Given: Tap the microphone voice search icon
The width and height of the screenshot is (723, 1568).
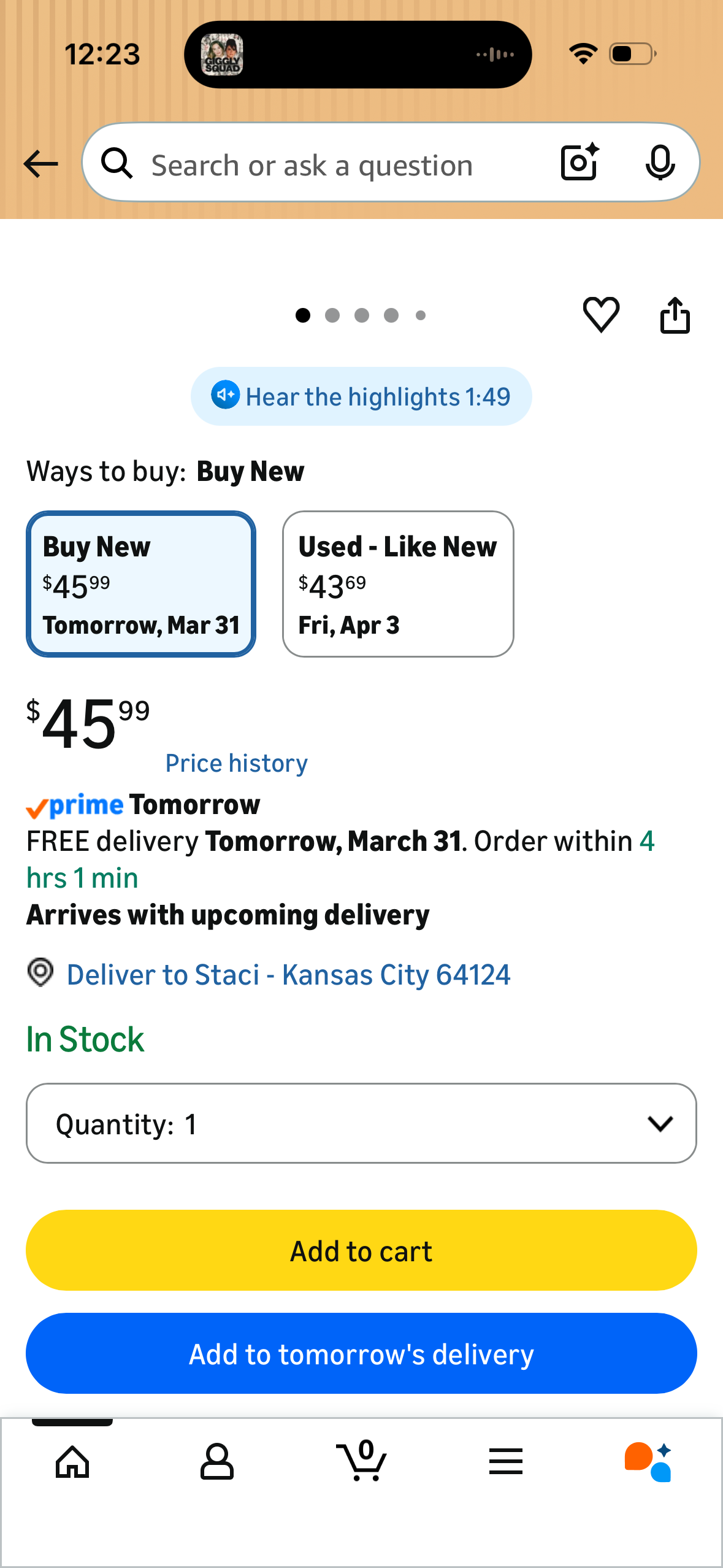Looking at the screenshot, I should click(660, 163).
